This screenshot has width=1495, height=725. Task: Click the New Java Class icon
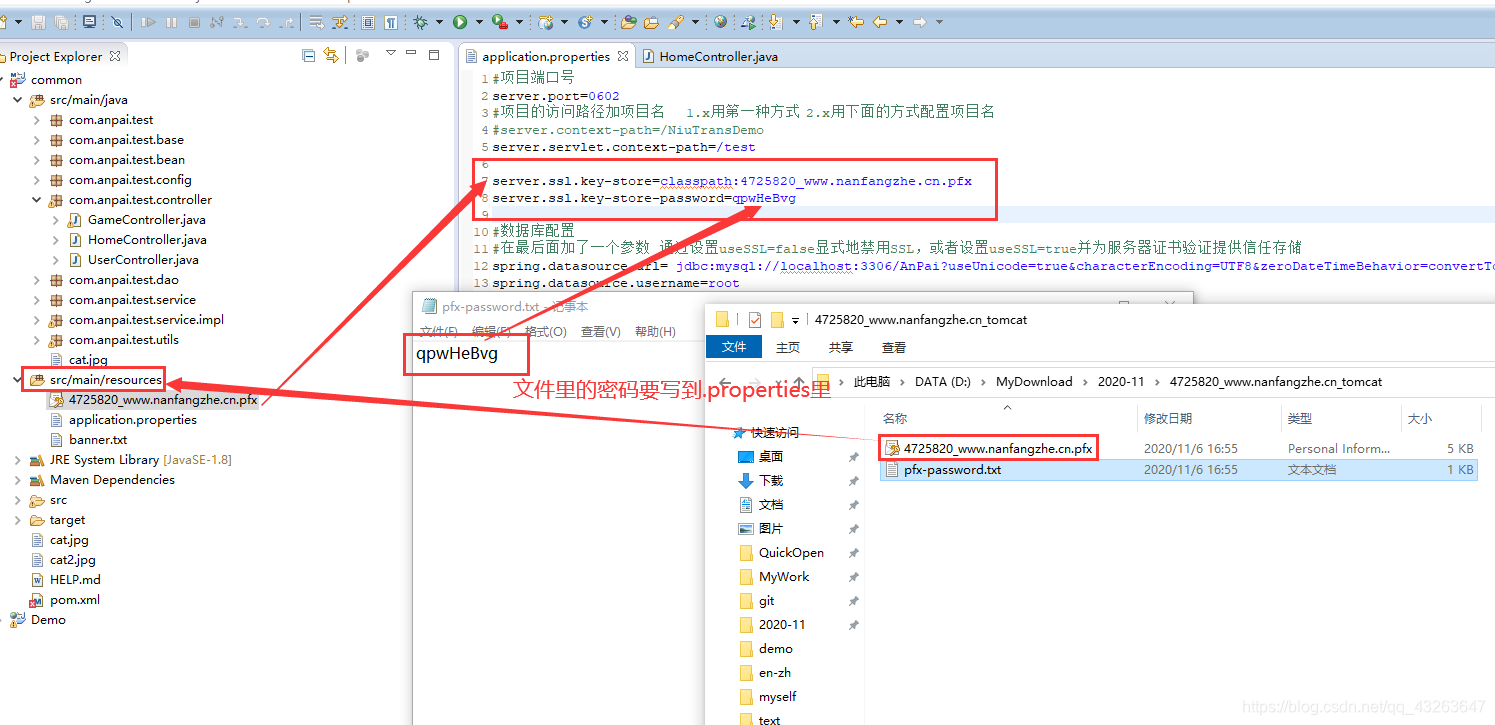coord(585,22)
